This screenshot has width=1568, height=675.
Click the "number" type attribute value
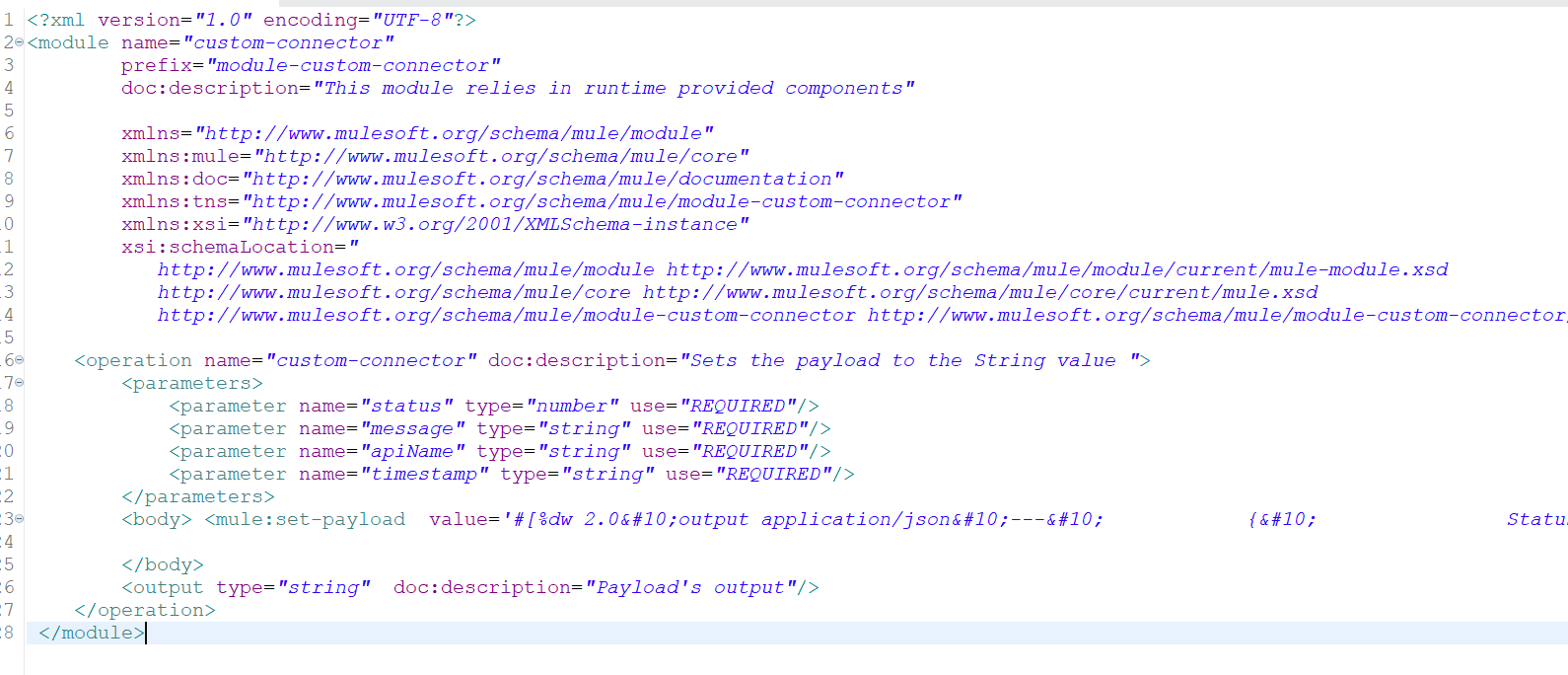(x=573, y=406)
